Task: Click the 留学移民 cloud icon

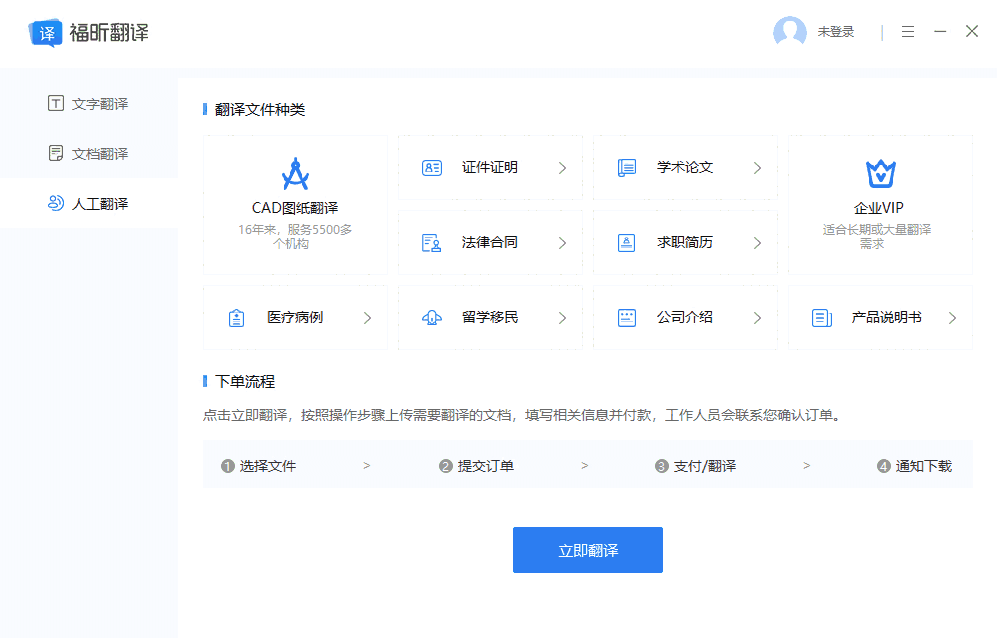Action: point(430,316)
